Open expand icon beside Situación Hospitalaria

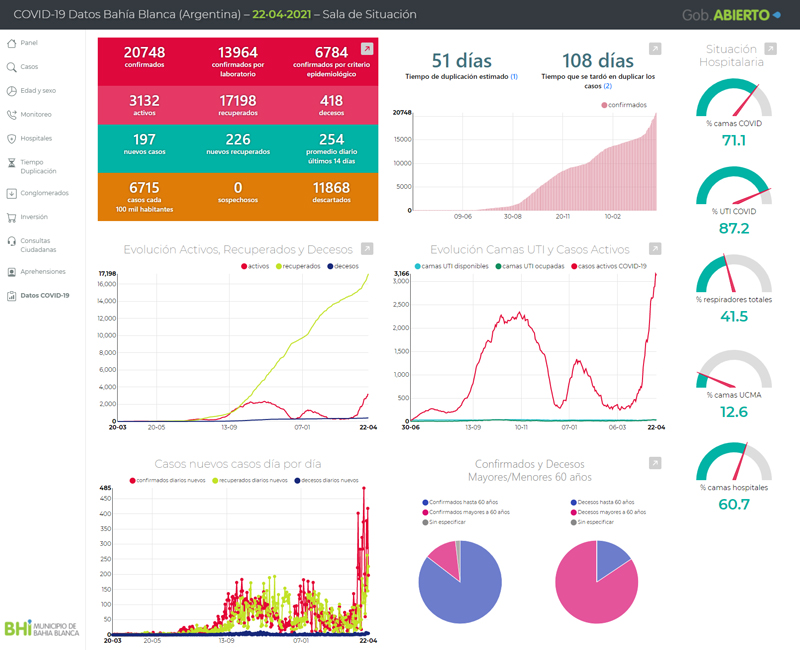pyautogui.click(x=770, y=49)
